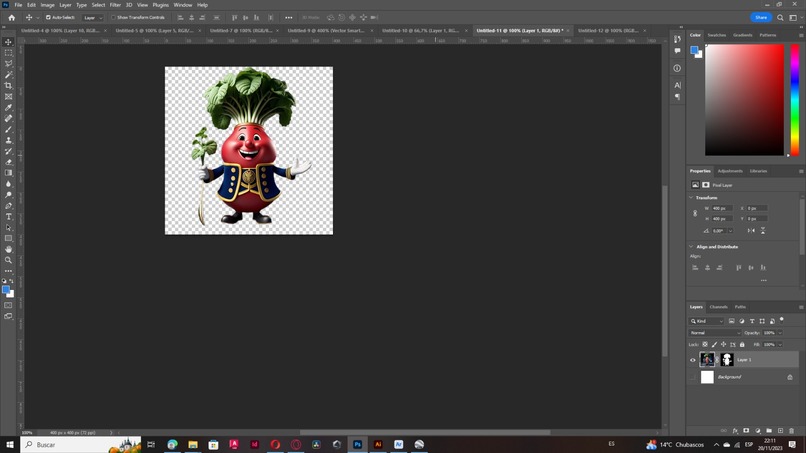
Task: Select the Gradient tool
Action: (x=8, y=173)
